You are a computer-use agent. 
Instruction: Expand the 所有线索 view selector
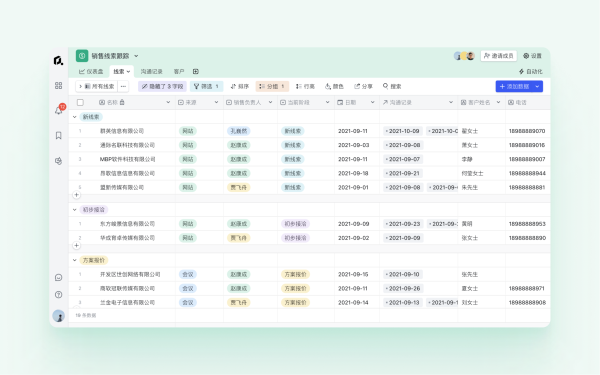click(96, 86)
